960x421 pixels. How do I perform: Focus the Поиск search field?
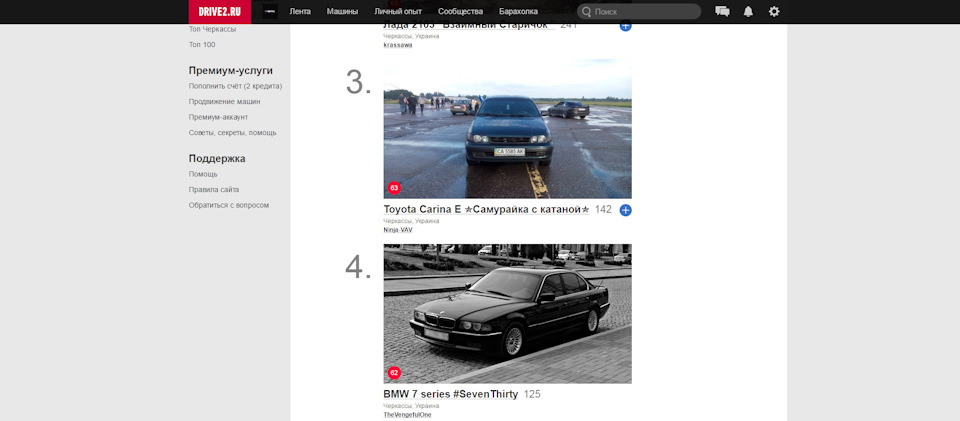[639, 12]
